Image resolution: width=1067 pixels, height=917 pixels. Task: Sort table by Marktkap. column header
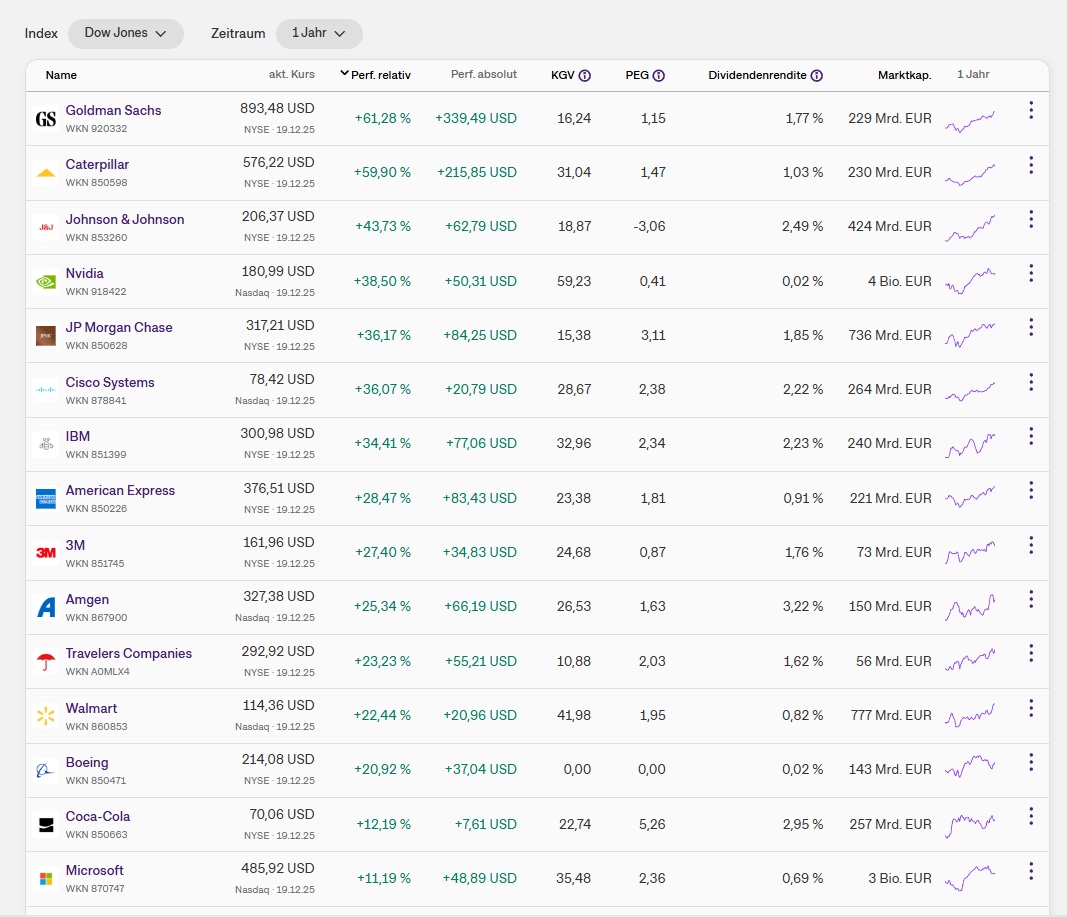click(x=904, y=75)
